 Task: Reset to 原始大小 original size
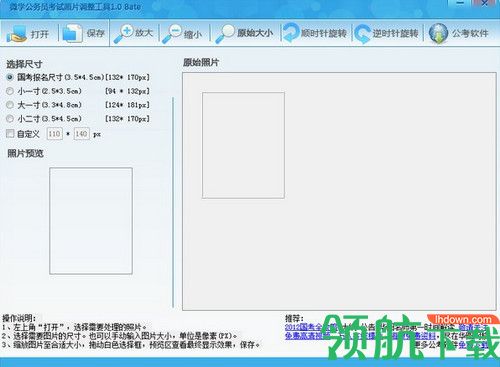(x=244, y=33)
